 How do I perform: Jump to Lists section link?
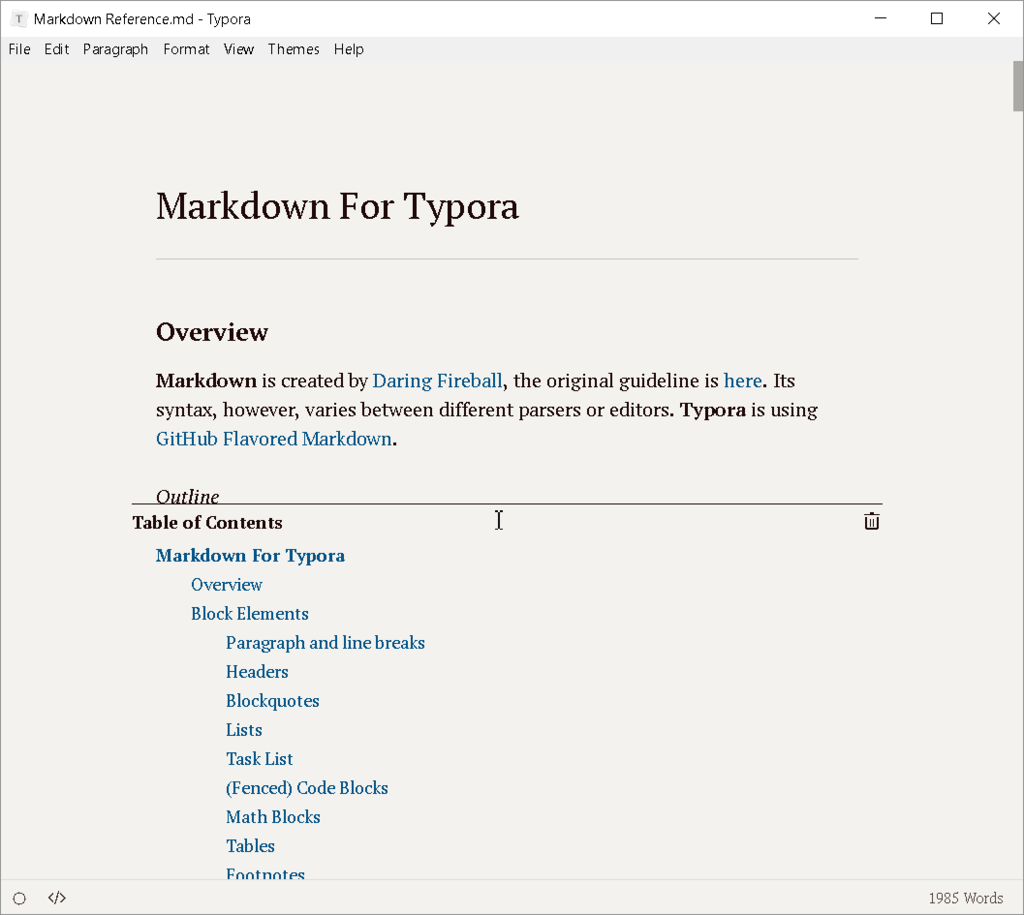point(244,730)
